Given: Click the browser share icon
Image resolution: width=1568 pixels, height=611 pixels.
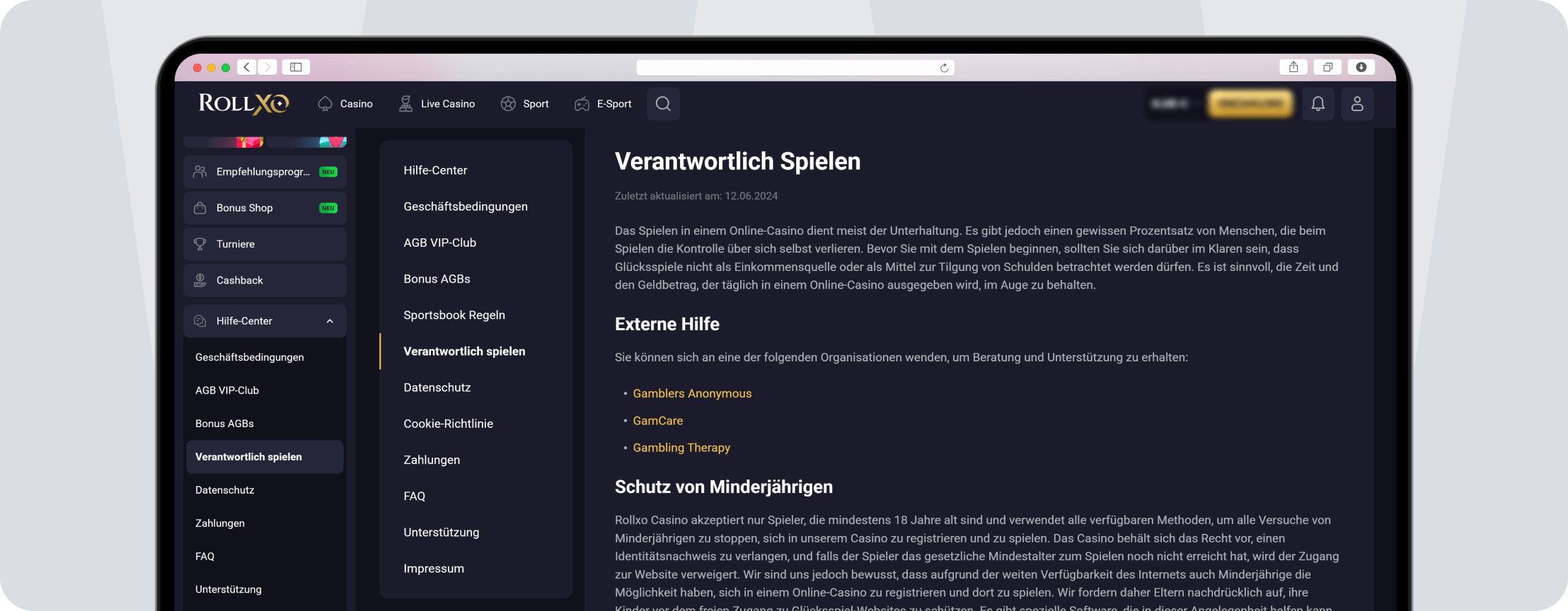Looking at the screenshot, I should (x=1293, y=67).
